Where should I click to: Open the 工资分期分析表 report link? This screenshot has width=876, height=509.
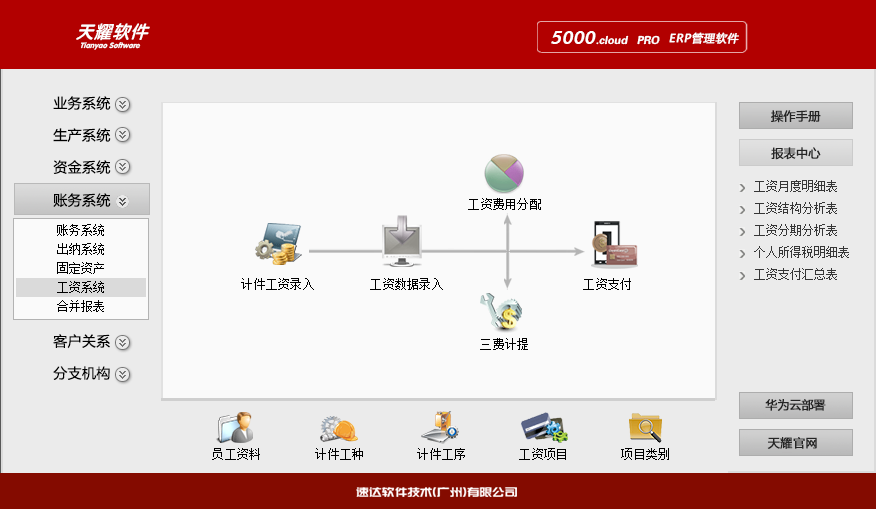point(795,231)
